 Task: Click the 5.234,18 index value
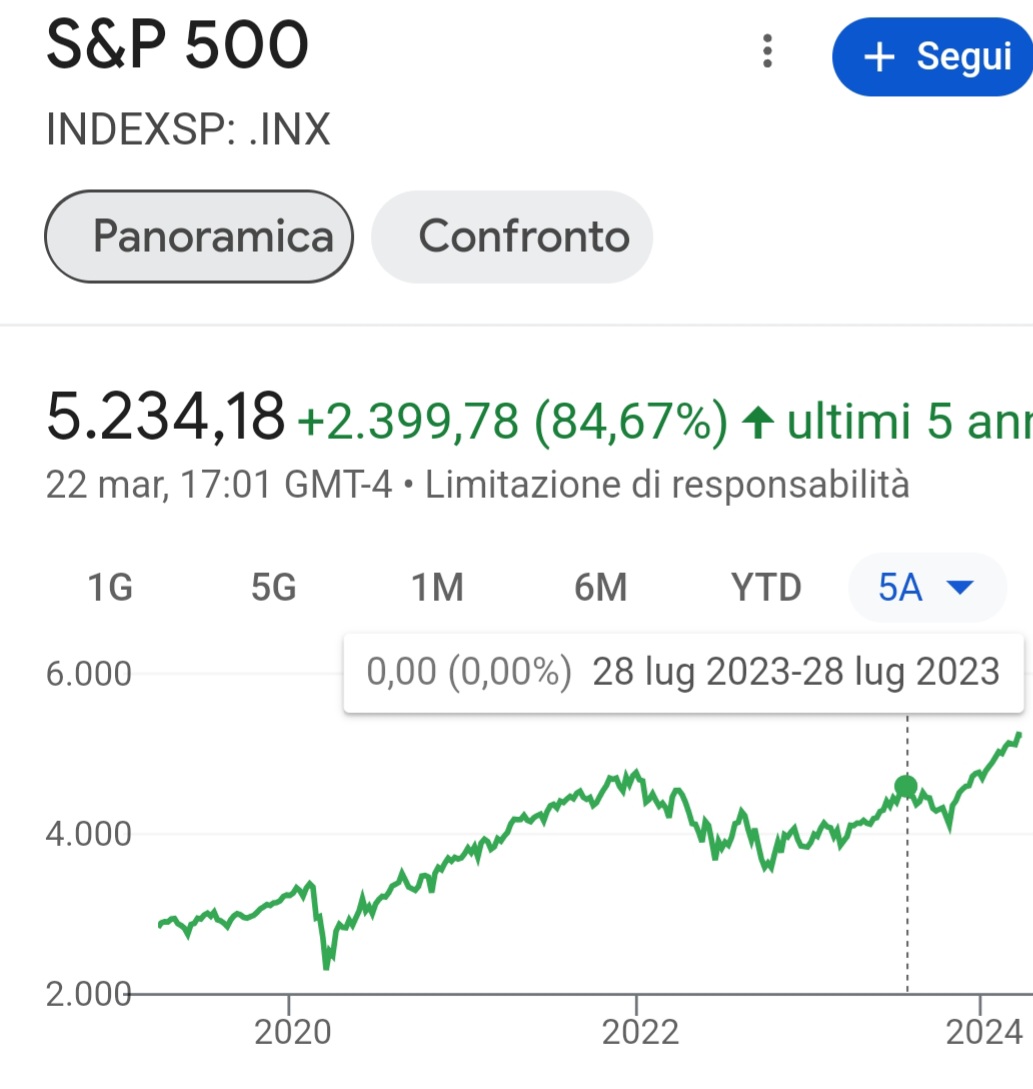coord(166,418)
